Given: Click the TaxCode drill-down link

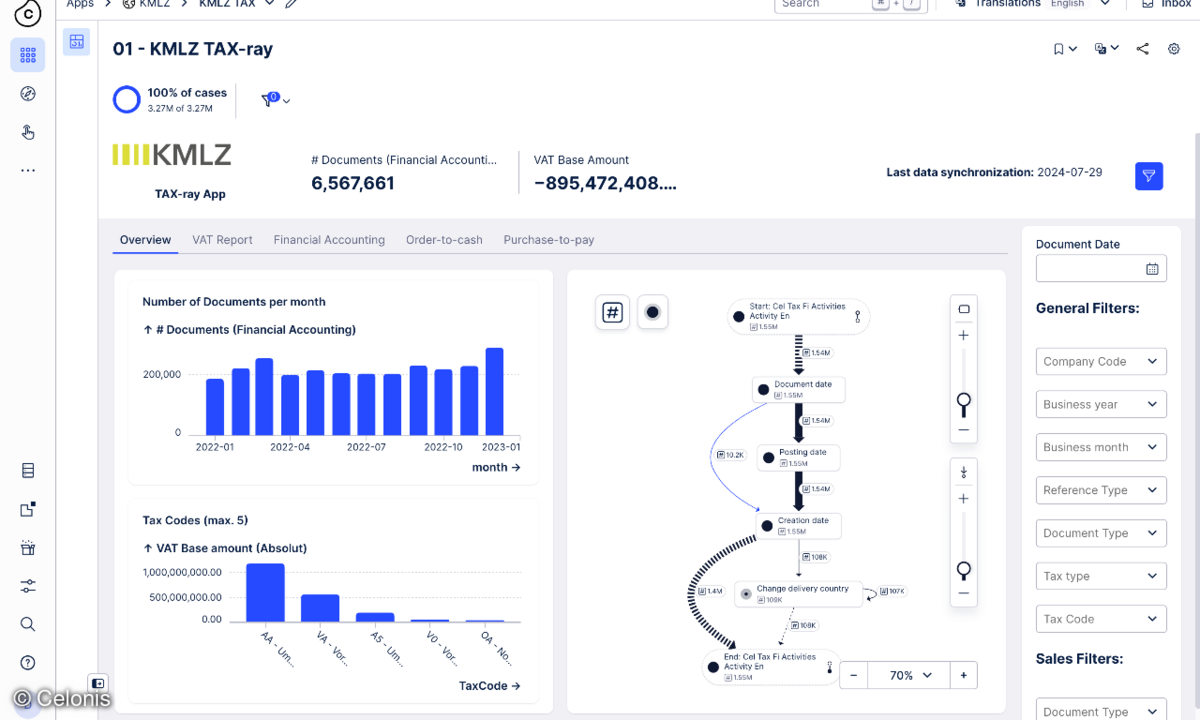Looking at the screenshot, I should point(490,686).
